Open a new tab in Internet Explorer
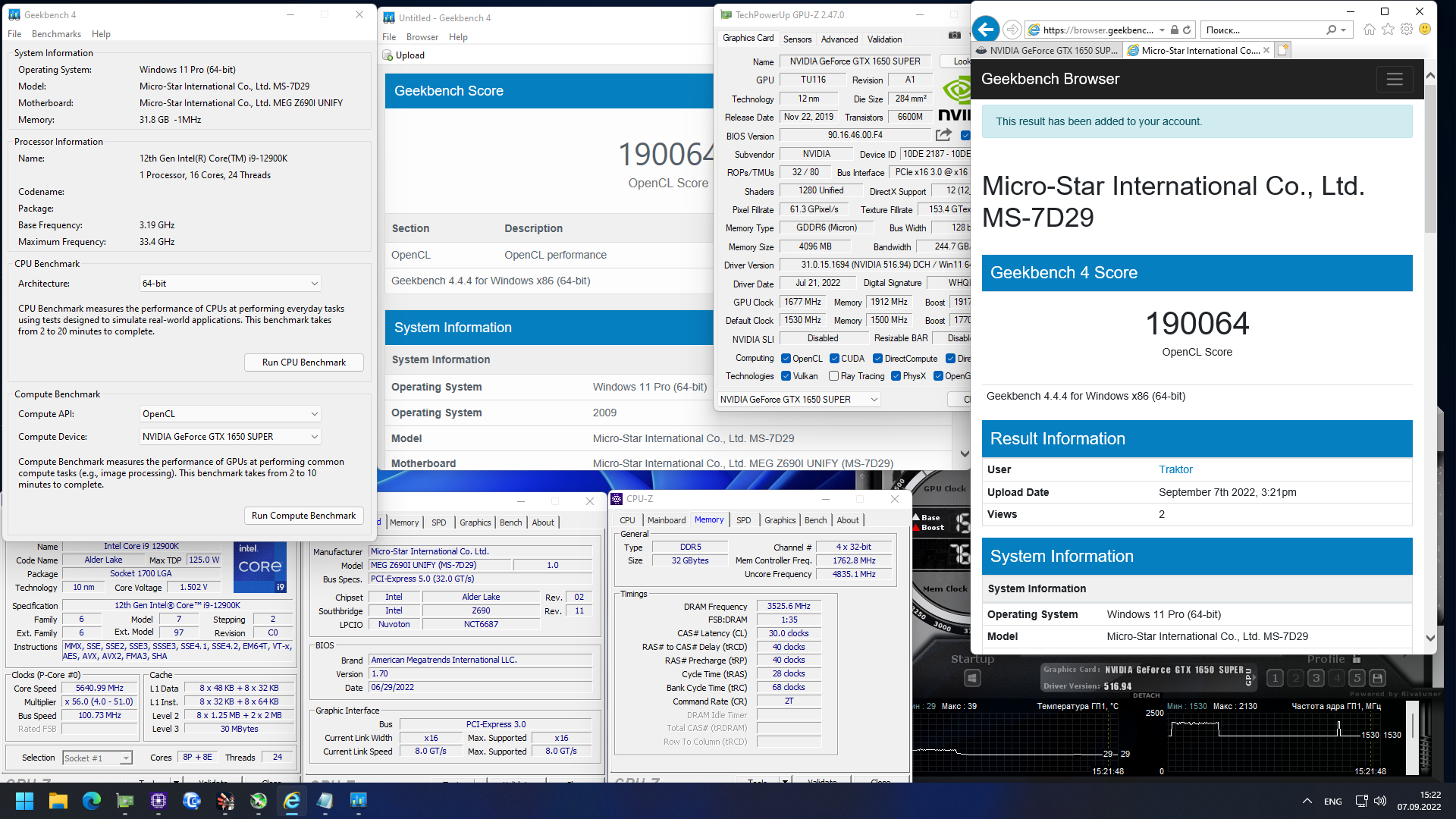Screen dimensions: 1456x819 click(1282, 50)
